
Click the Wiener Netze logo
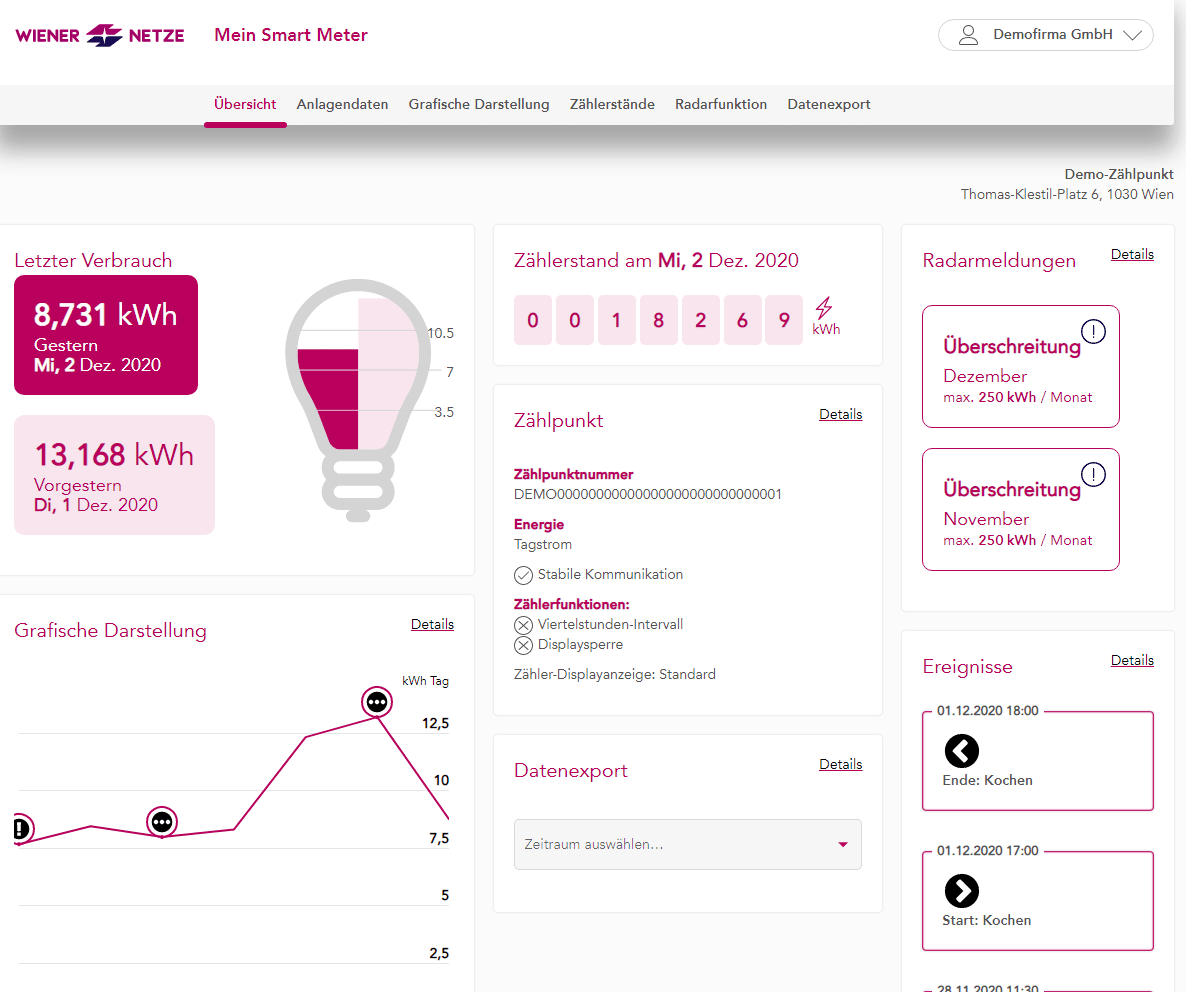[100, 36]
